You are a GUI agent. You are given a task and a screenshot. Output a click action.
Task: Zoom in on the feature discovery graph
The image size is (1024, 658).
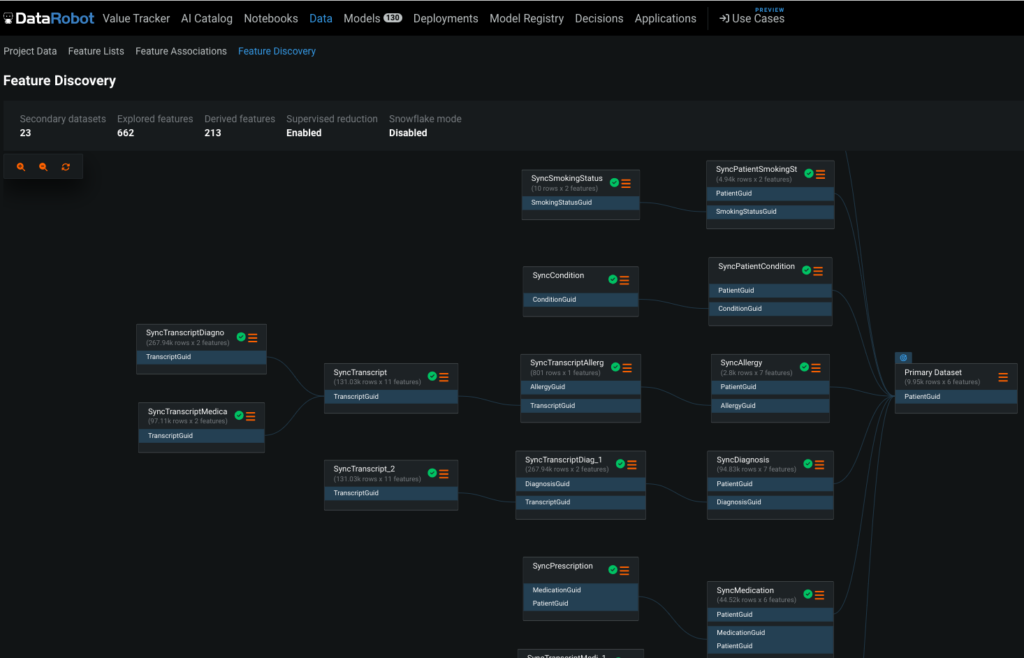[x=21, y=167]
